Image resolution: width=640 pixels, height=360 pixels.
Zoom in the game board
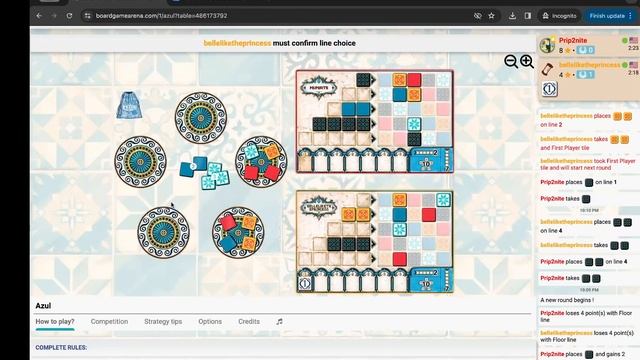527,61
